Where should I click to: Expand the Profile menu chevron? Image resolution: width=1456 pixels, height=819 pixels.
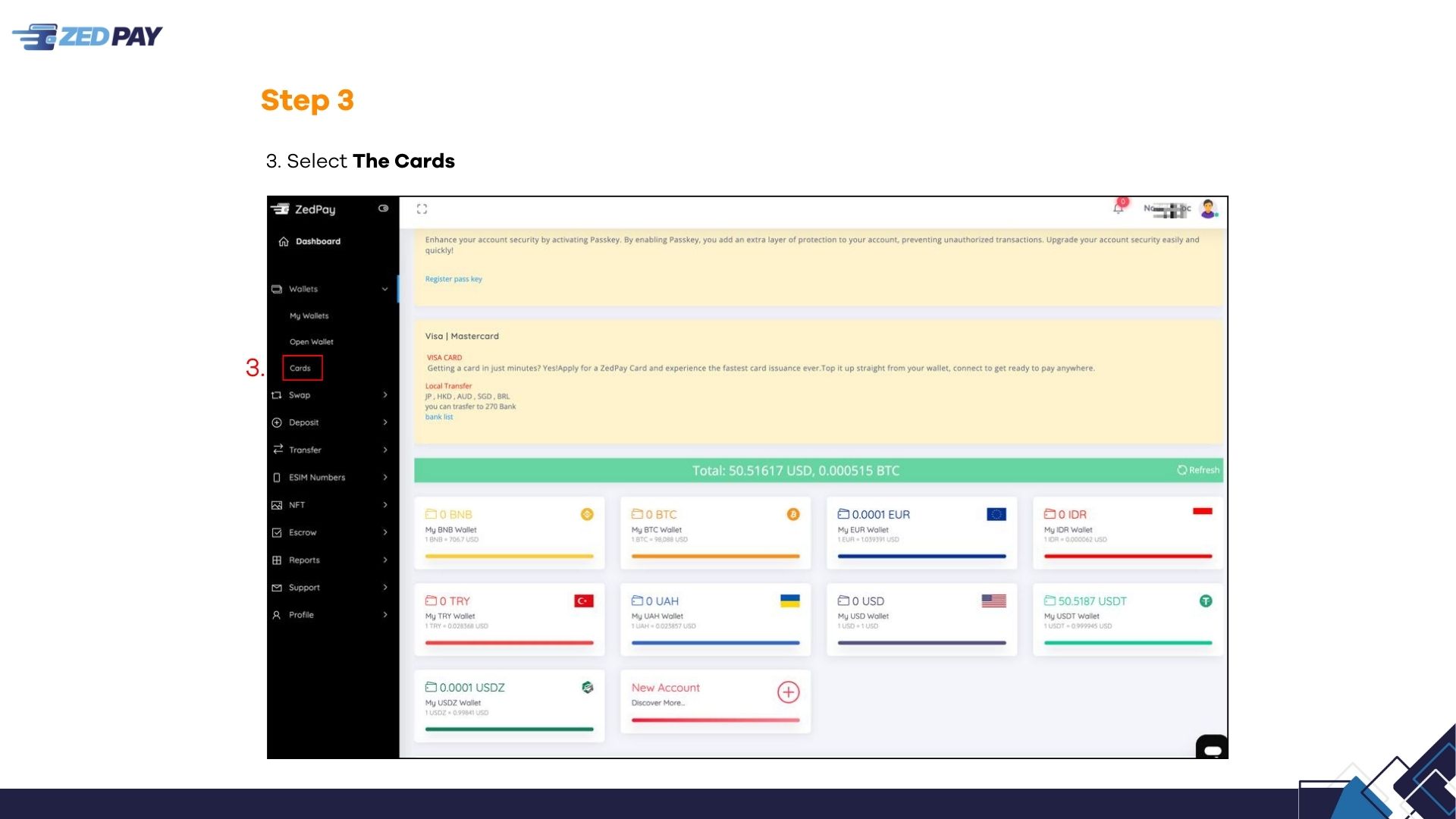pos(385,615)
